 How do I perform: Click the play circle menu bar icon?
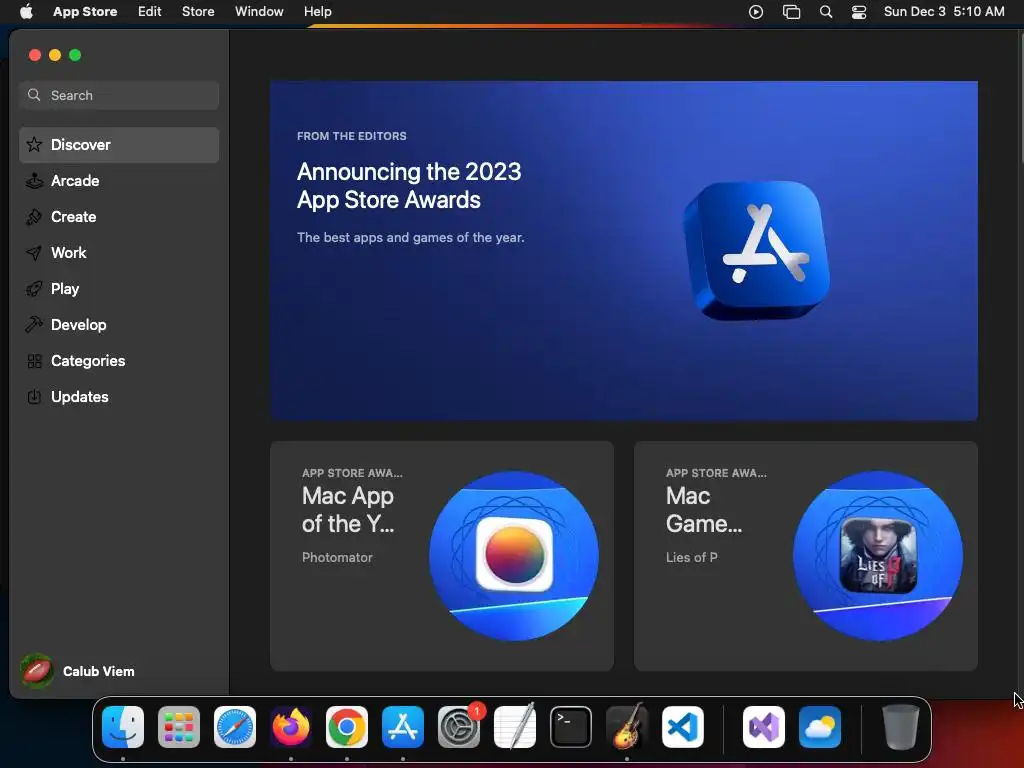(x=756, y=12)
